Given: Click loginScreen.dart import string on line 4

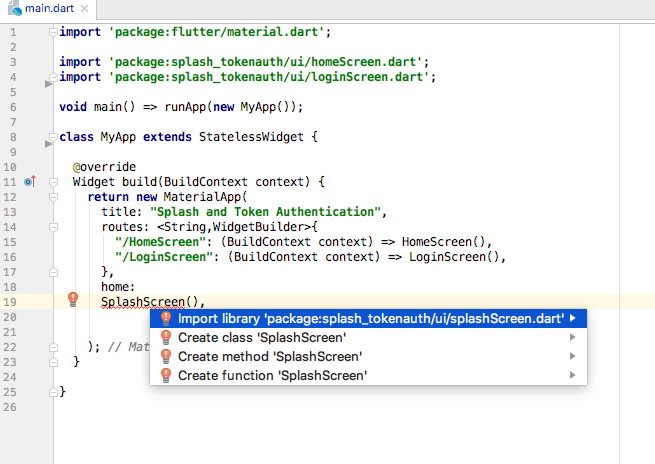Looking at the screenshot, I should (x=269, y=77).
